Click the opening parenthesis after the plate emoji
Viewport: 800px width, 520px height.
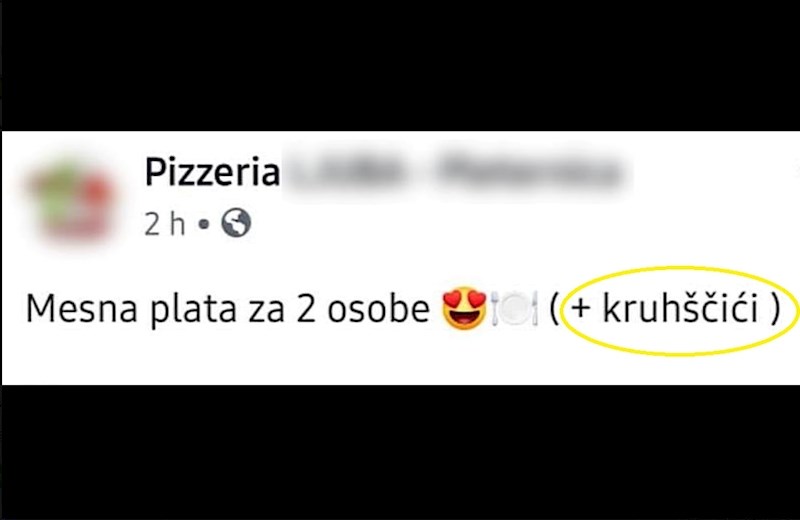point(555,309)
